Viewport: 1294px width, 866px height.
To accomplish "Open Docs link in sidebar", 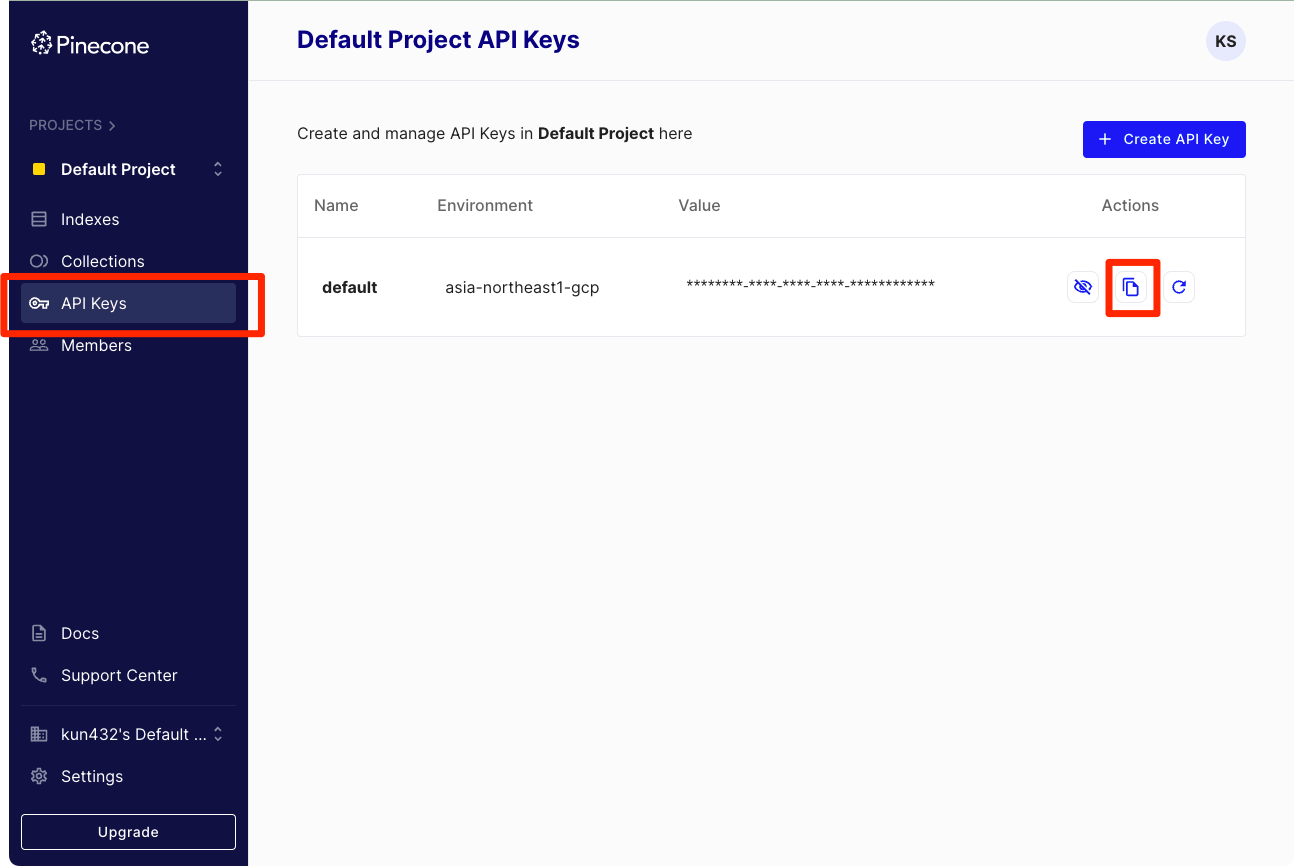I will (x=128, y=633).
